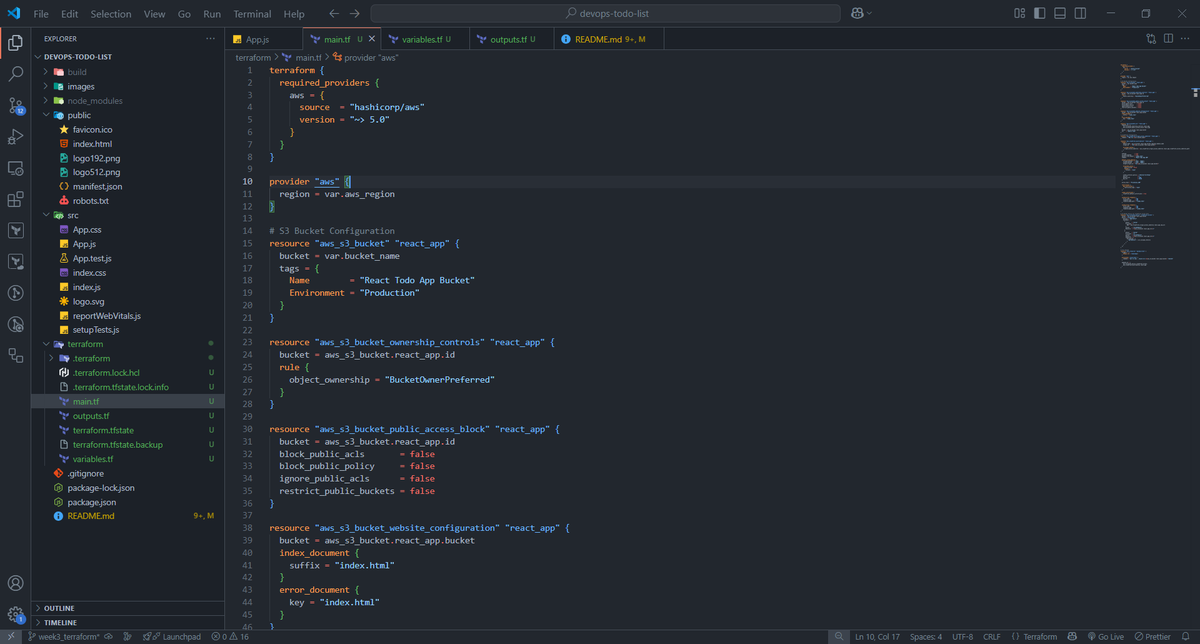
Task: Change line ending via CRLF status item
Action: pos(991,636)
